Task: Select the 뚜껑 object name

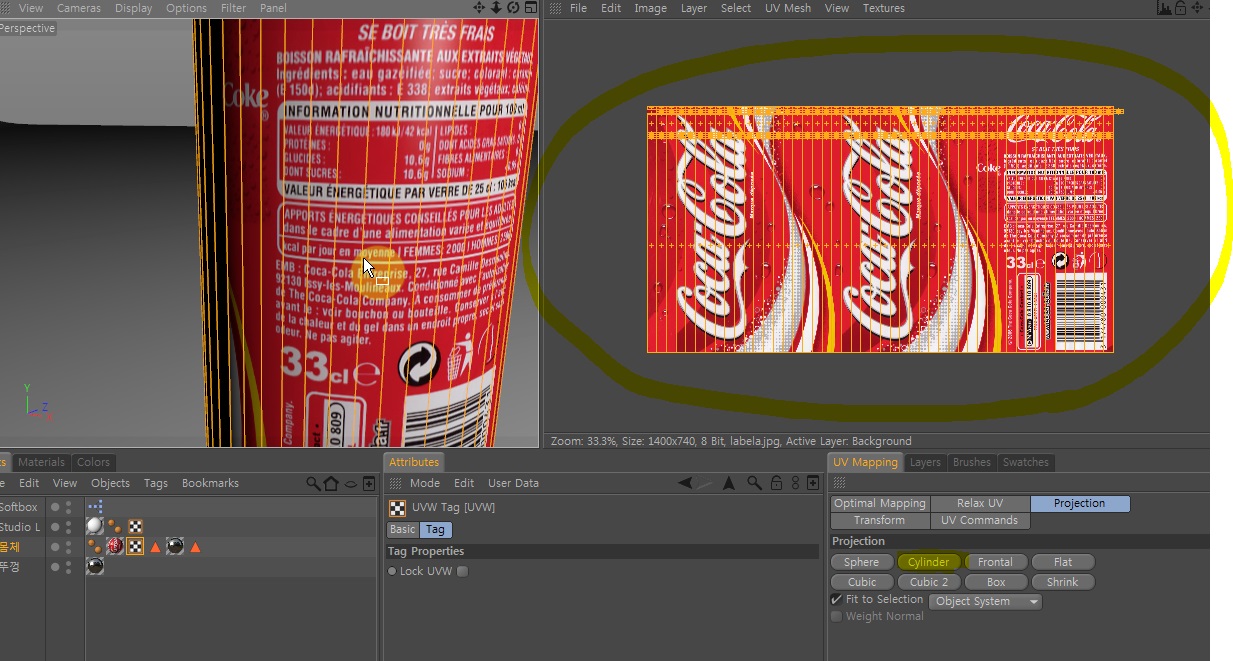Action: coord(9,567)
